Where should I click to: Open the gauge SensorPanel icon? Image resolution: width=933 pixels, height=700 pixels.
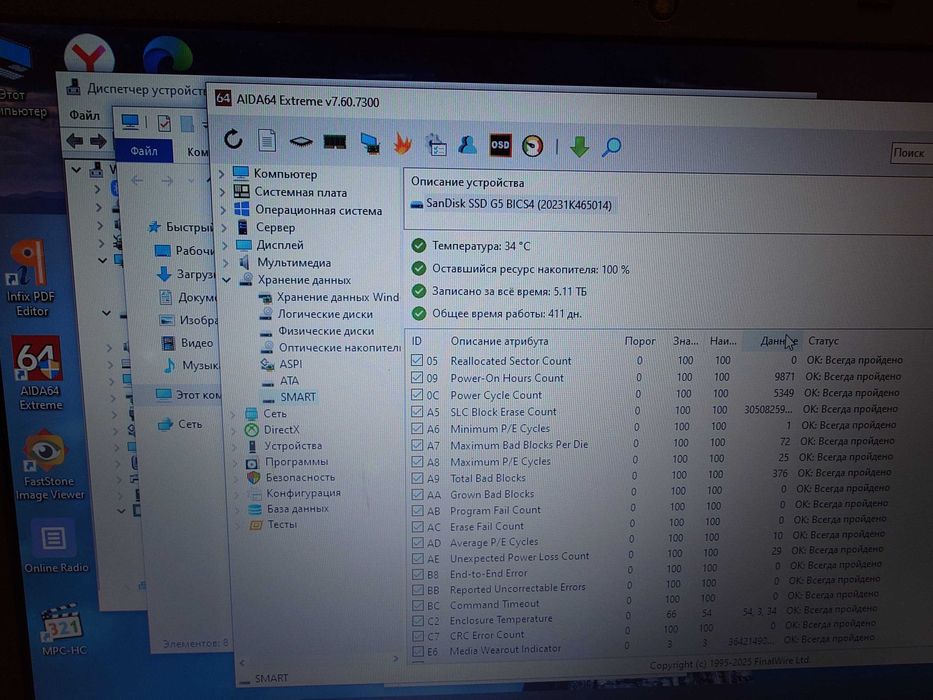(x=533, y=146)
